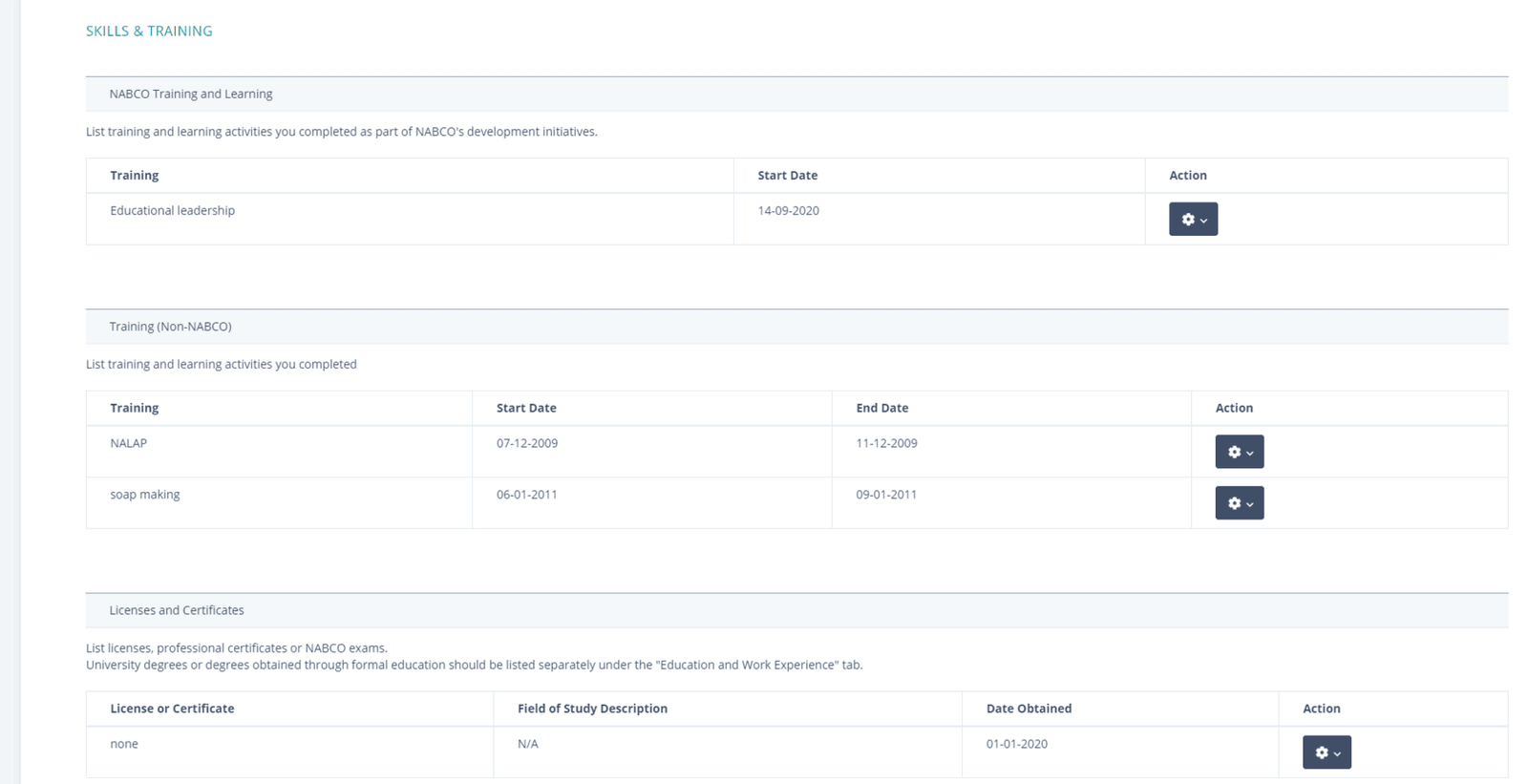Click the N/A field of study cell
The image size is (1528, 784).
click(x=528, y=744)
